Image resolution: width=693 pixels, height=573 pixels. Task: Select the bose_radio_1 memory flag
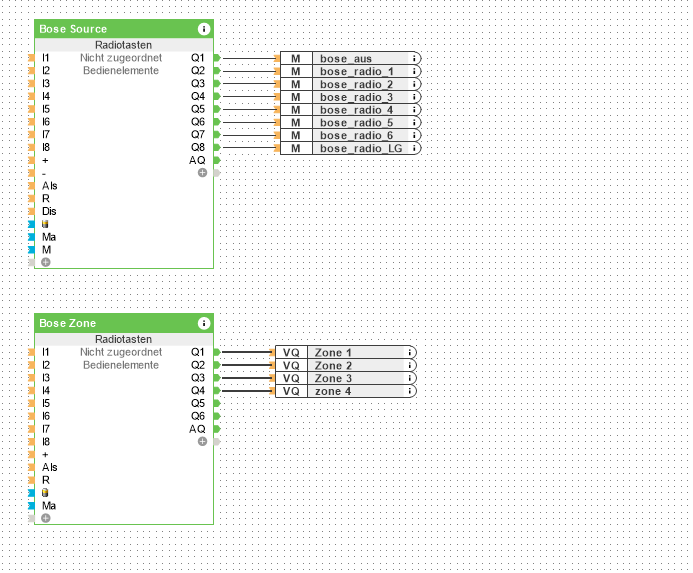(350, 71)
